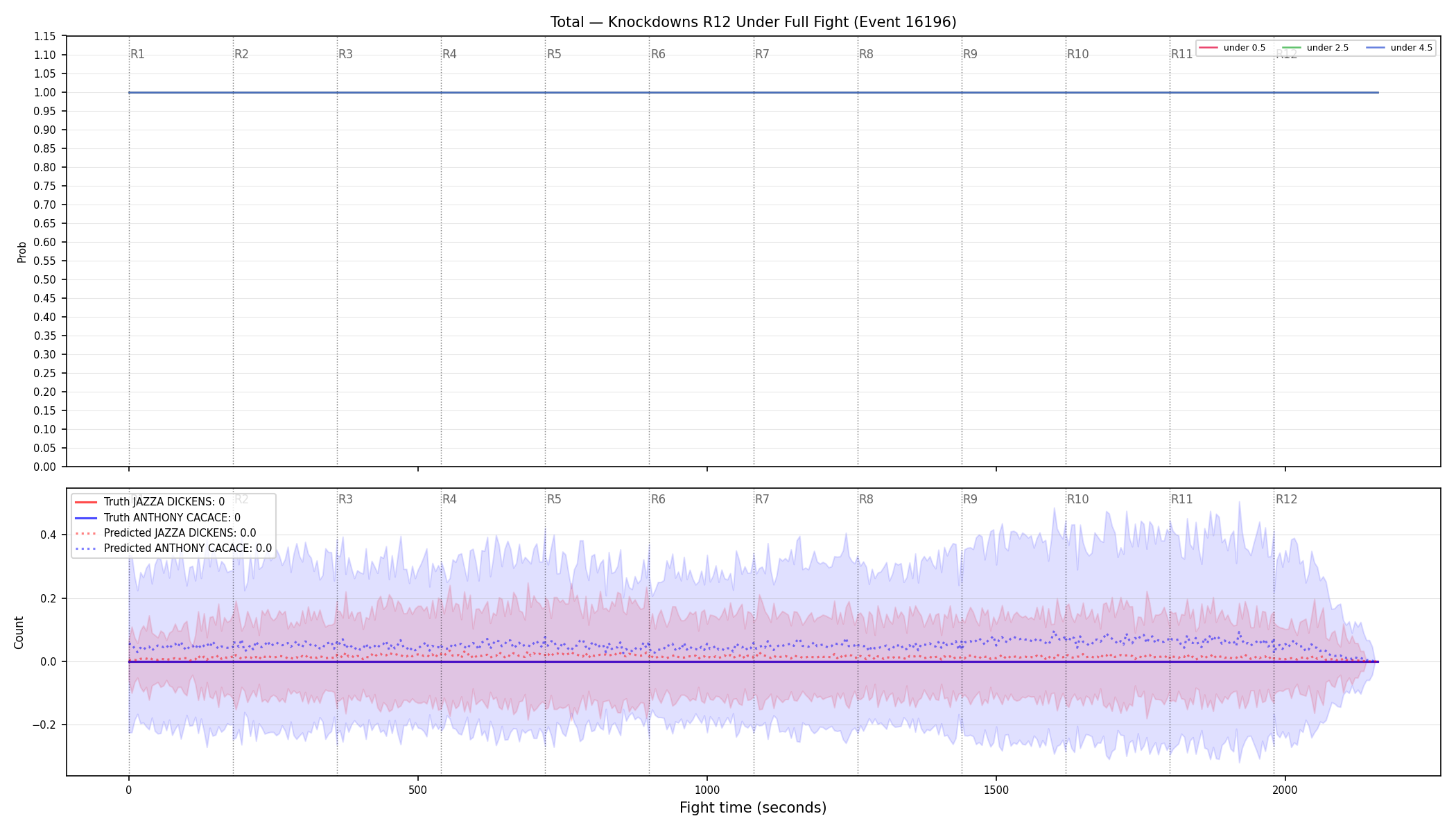Click the green line swatch beside 'under 2.5'
1456x832 pixels.
(x=1292, y=48)
